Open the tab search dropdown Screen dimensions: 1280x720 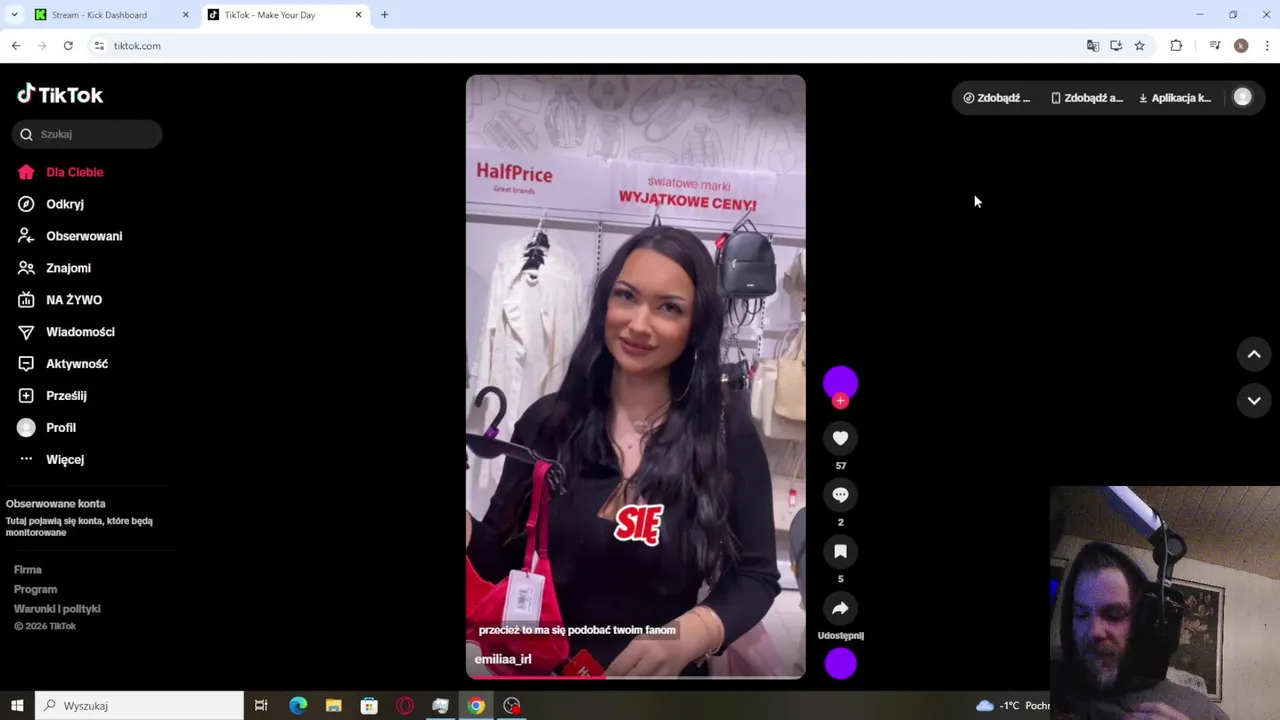click(x=14, y=15)
